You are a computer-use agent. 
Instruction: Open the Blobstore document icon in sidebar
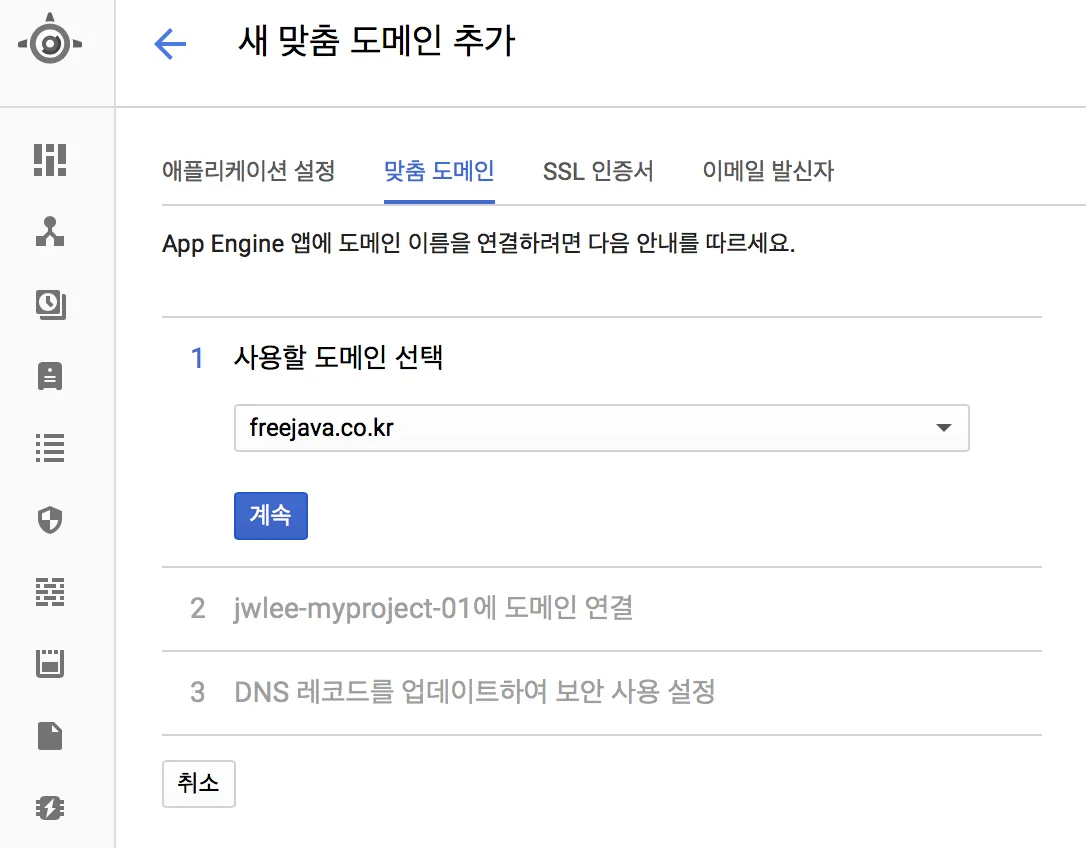point(50,736)
